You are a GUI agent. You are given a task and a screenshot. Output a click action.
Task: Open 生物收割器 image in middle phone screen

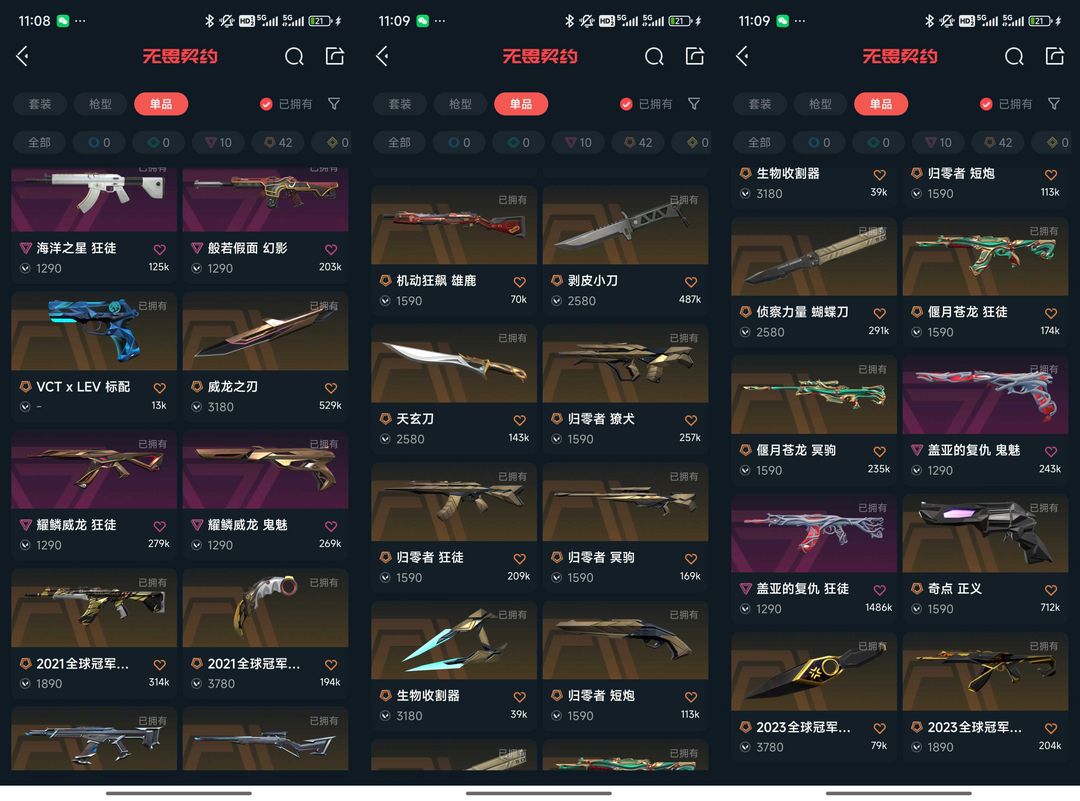click(x=454, y=640)
